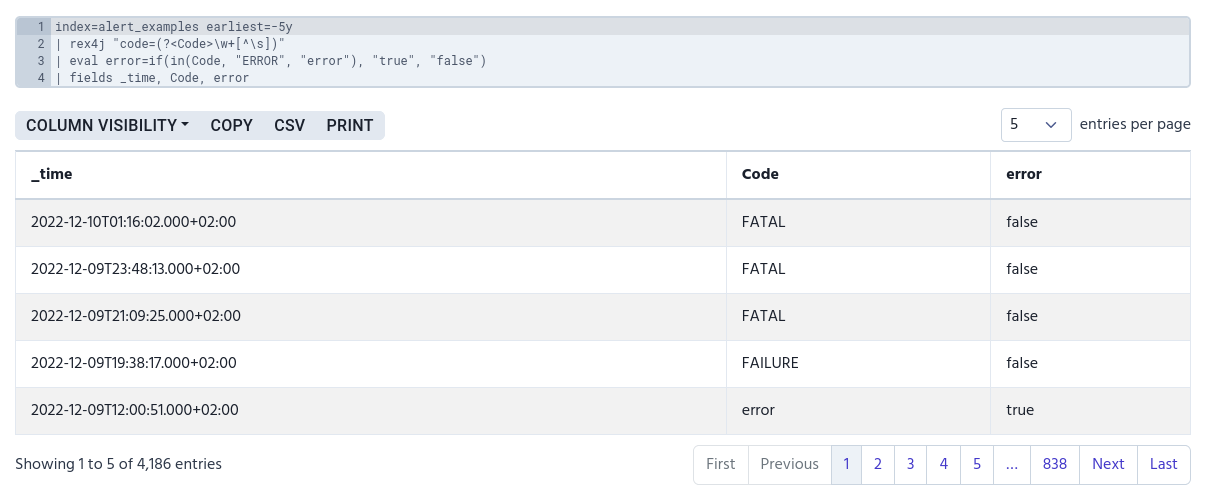This screenshot has width=1208, height=500.
Task: Select page 5 in pagination
Action: (977, 464)
